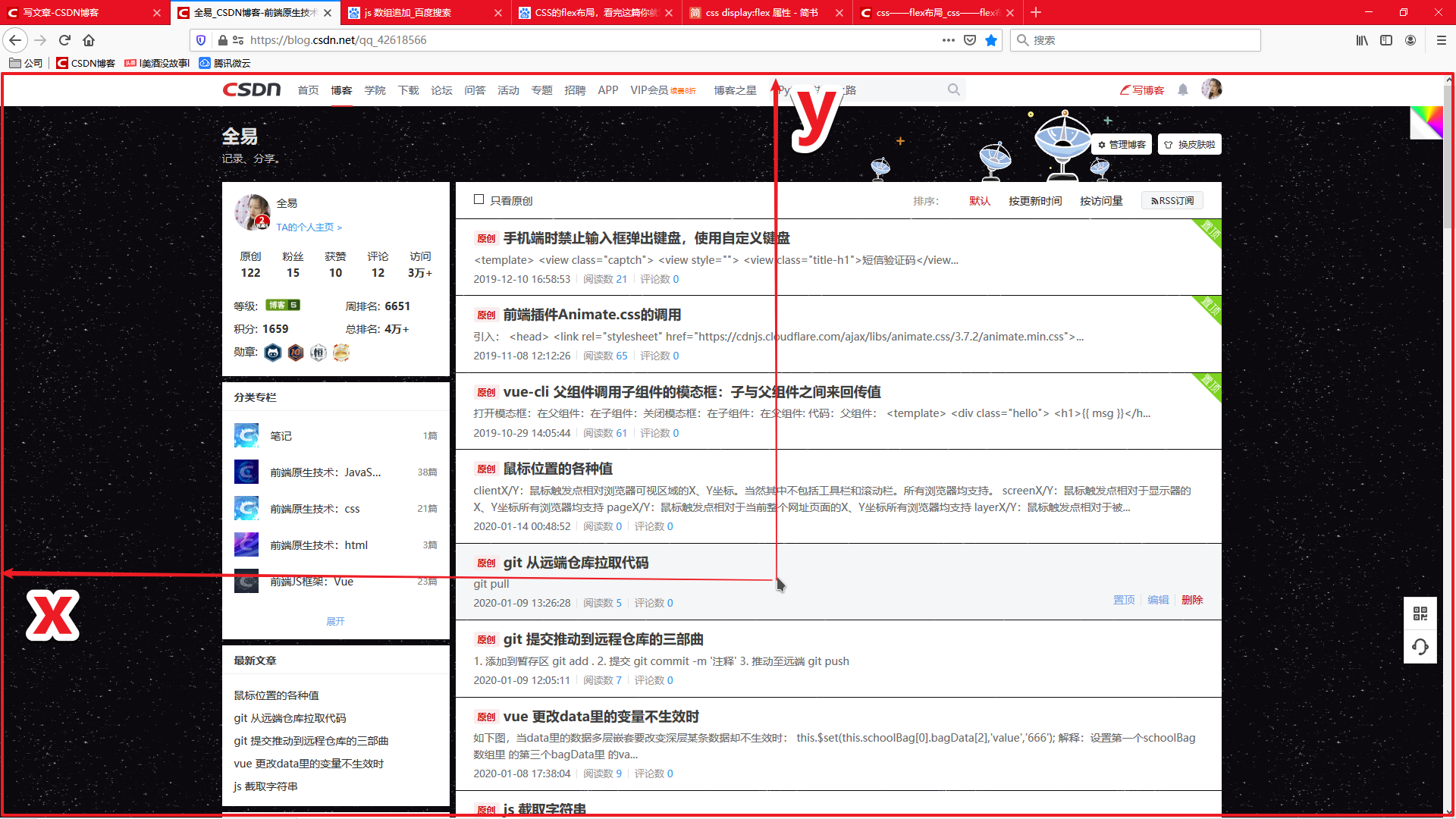Tick the 只看原创 checkbox
This screenshot has width=1456, height=819.
click(x=479, y=199)
